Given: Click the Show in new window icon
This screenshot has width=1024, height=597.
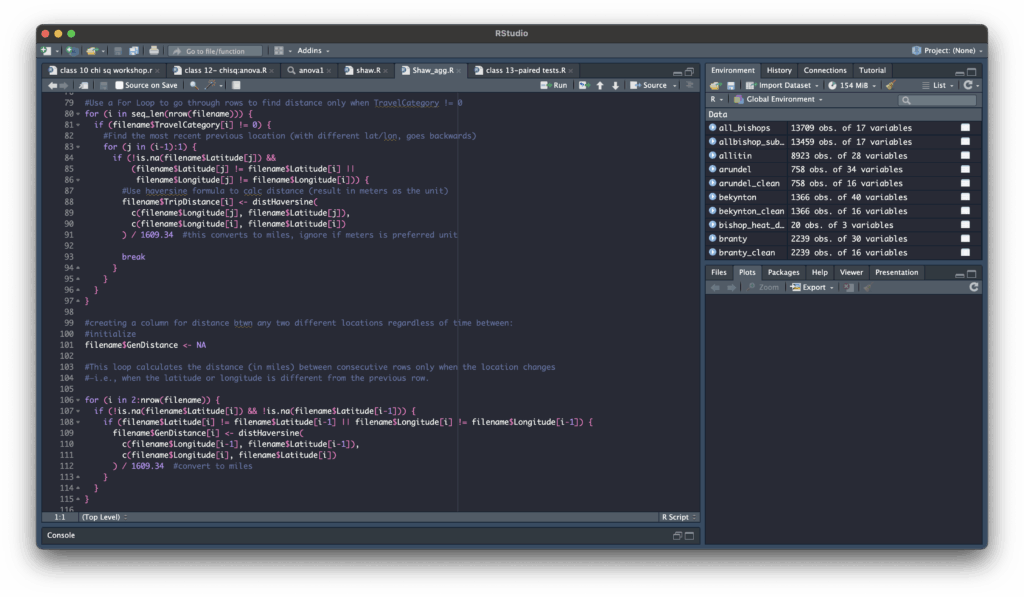Looking at the screenshot, I should (x=84, y=85).
